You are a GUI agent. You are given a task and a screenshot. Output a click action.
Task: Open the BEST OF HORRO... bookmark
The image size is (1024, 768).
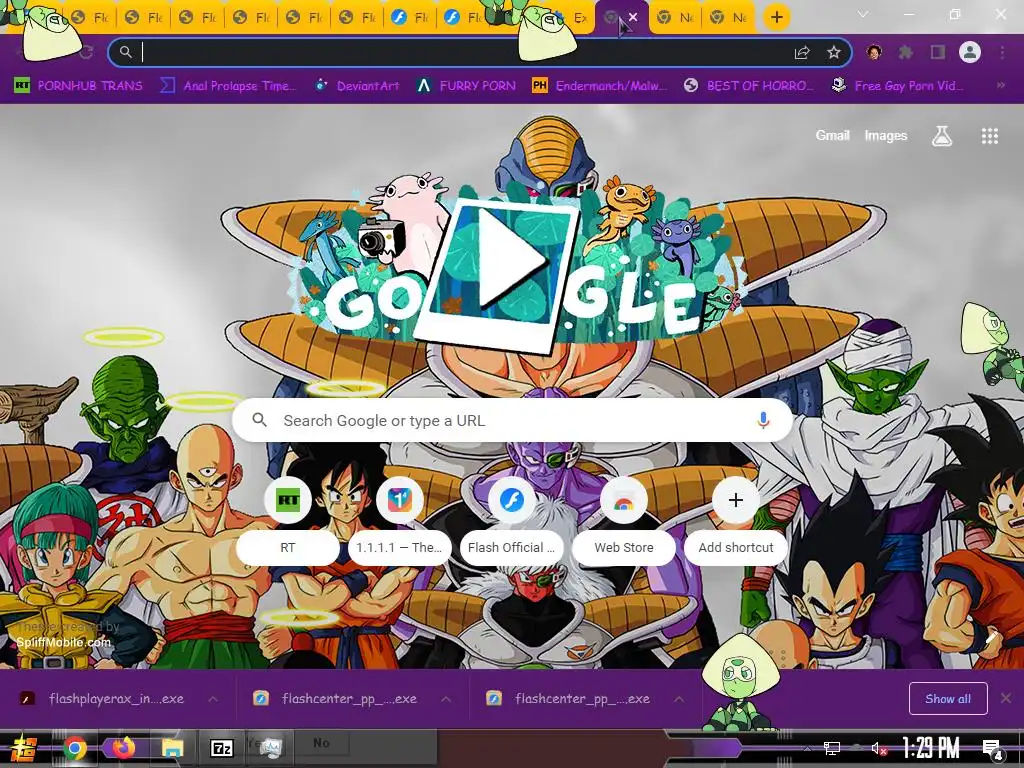(x=749, y=86)
